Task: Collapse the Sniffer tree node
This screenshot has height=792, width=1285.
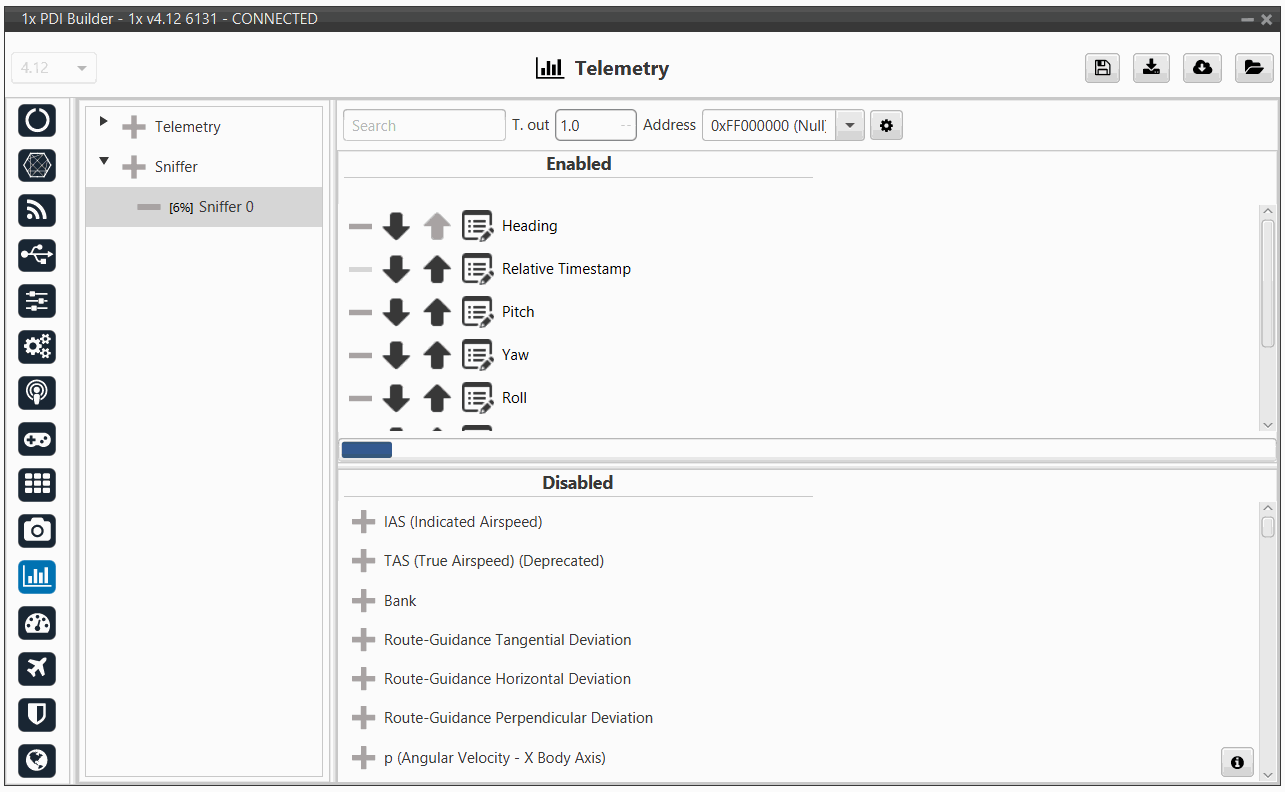Action: 103,162
